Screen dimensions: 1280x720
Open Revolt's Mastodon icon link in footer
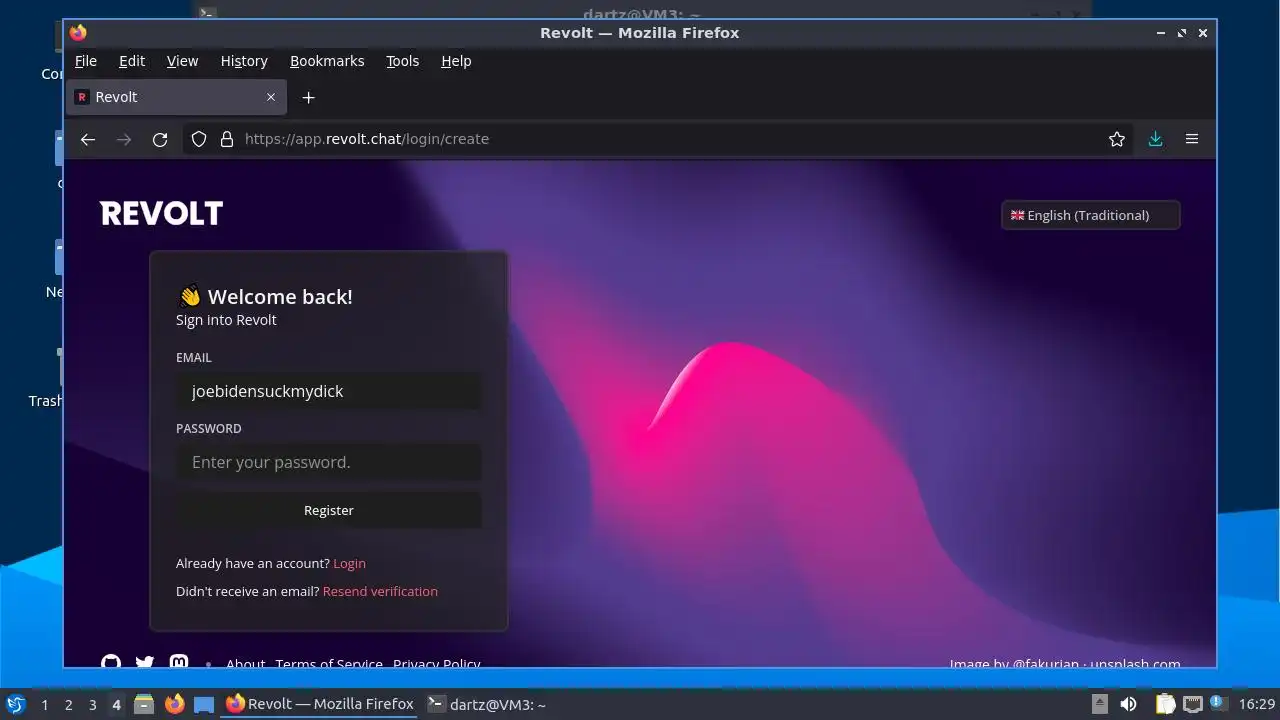[179, 662]
